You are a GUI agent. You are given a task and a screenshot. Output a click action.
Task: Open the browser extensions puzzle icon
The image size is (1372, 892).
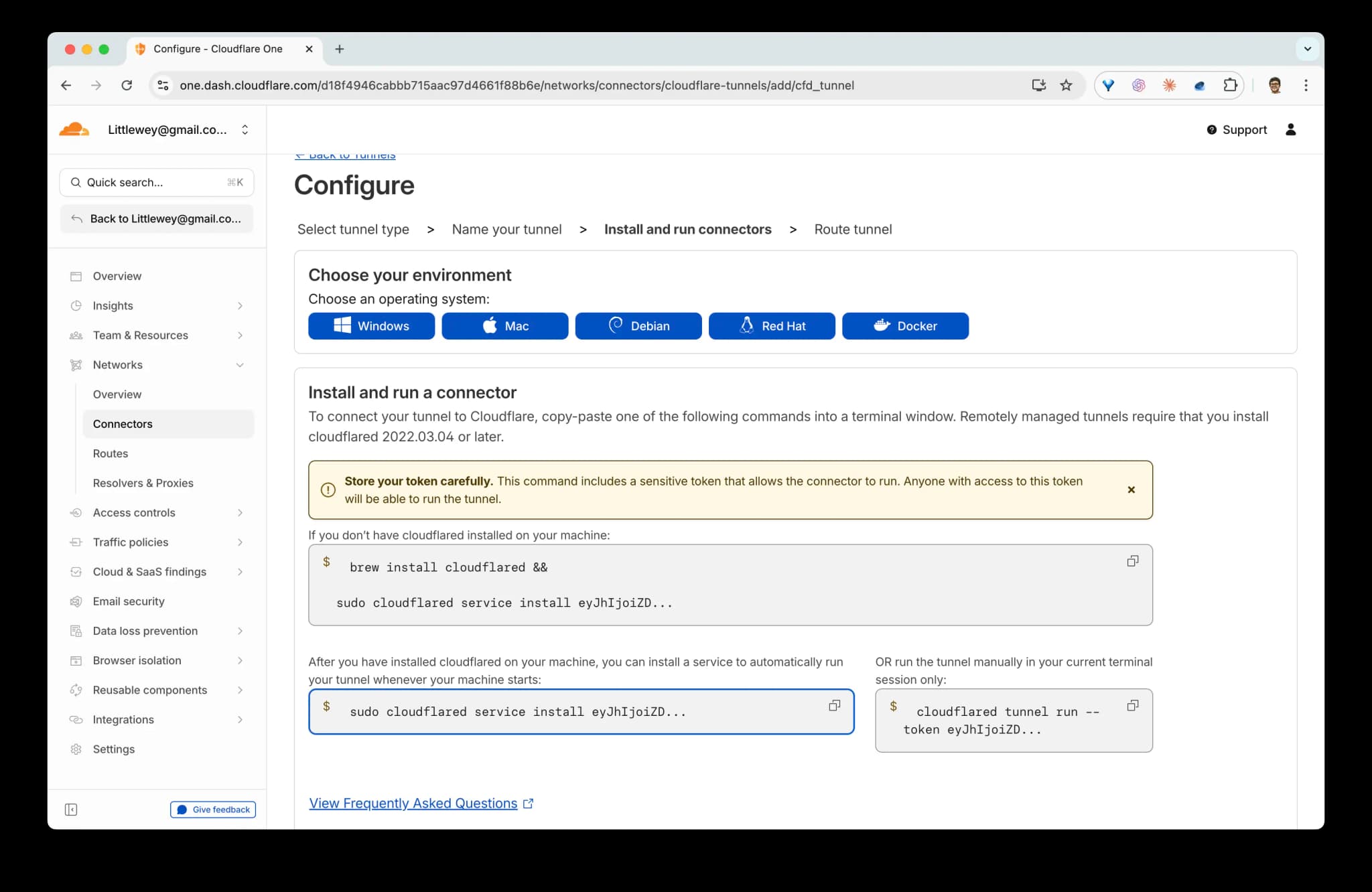click(x=1230, y=85)
